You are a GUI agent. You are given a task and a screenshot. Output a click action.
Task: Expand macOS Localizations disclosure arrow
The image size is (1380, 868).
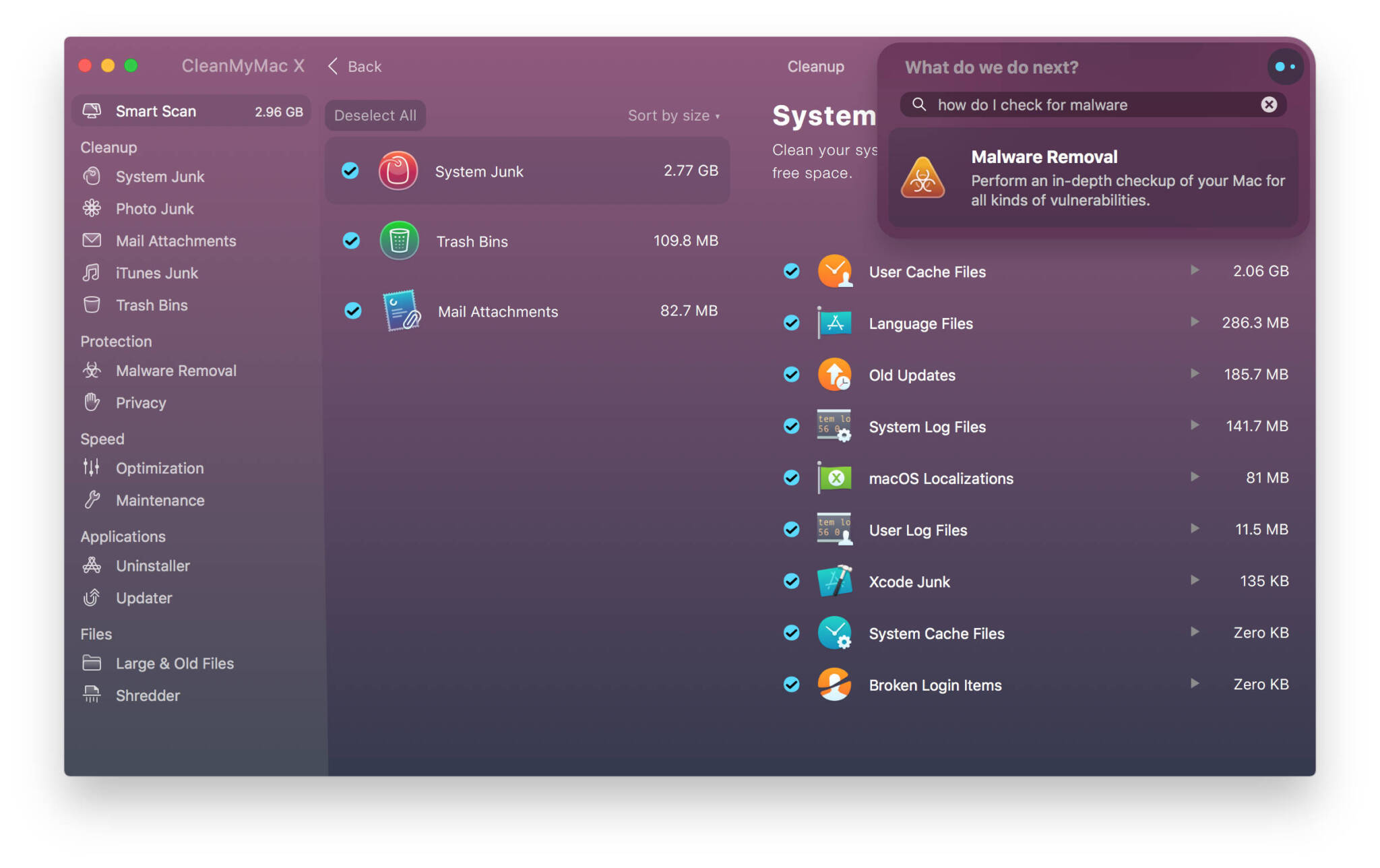[x=1195, y=477]
